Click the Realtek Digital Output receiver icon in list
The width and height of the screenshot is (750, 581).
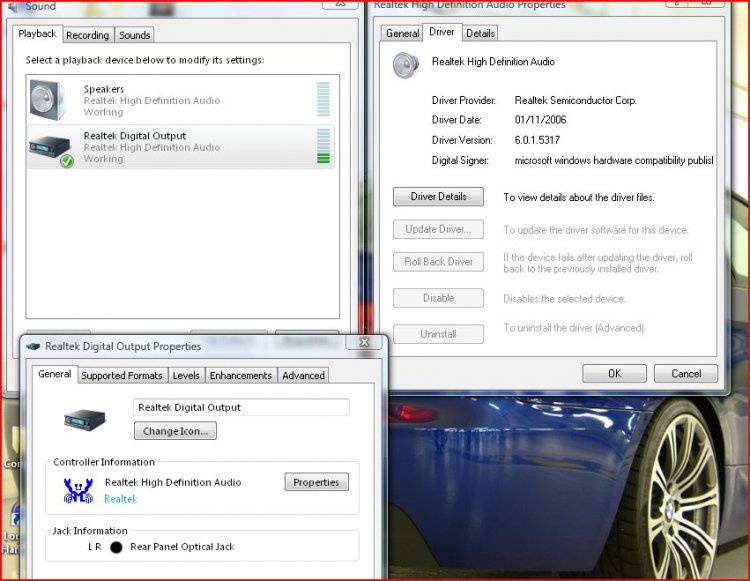50,147
